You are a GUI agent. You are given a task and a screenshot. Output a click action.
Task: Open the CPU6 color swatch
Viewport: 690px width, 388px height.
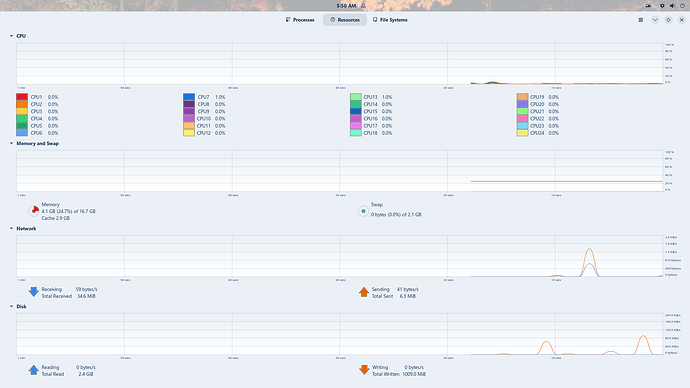(22, 133)
